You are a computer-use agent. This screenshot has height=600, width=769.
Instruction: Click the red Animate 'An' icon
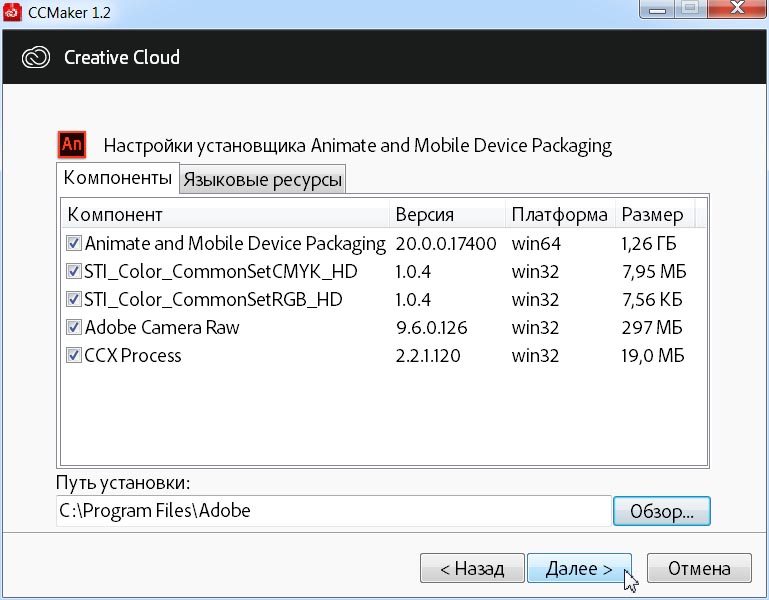[x=72, y=144]
